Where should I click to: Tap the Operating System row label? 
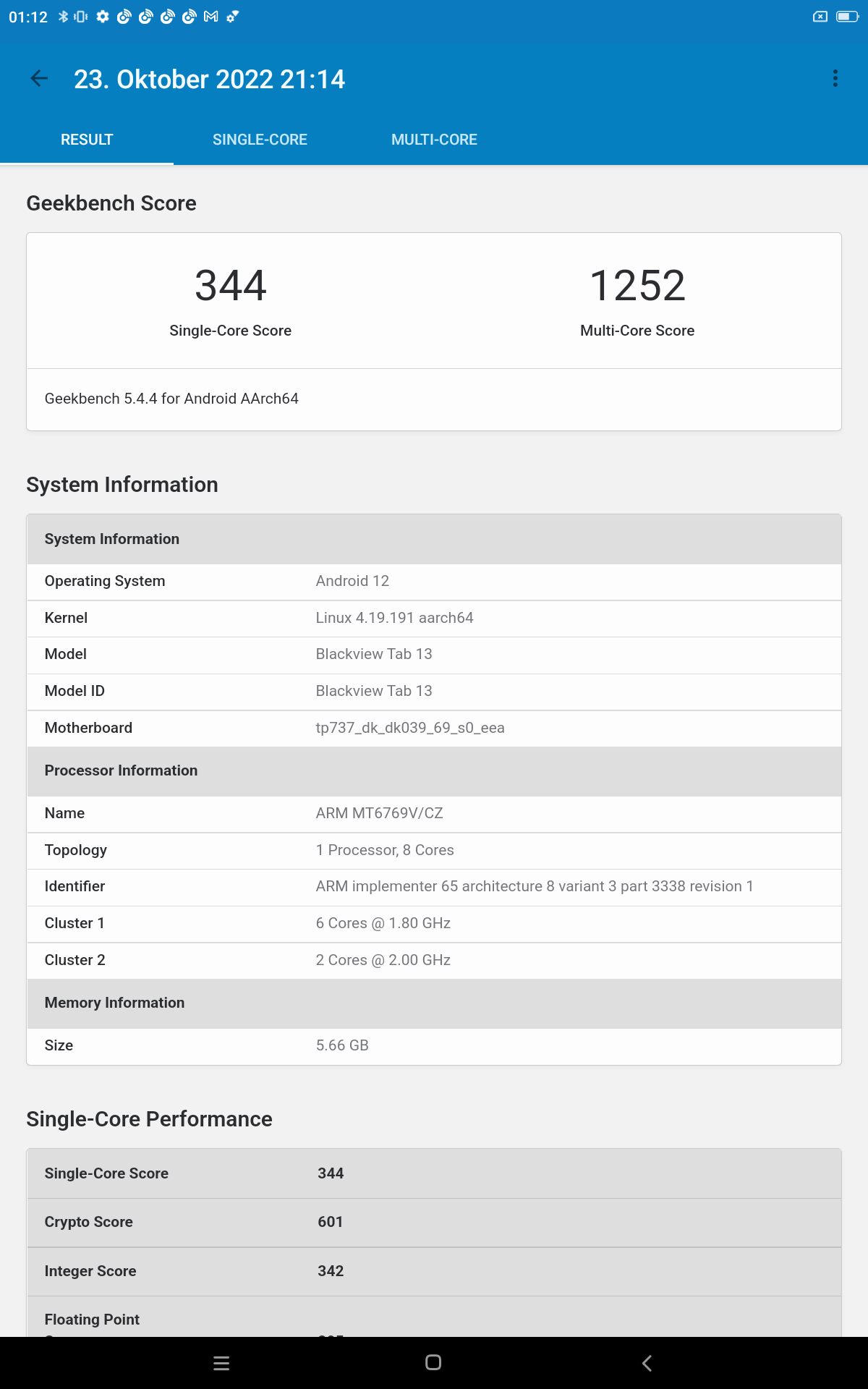pos(105,581)
